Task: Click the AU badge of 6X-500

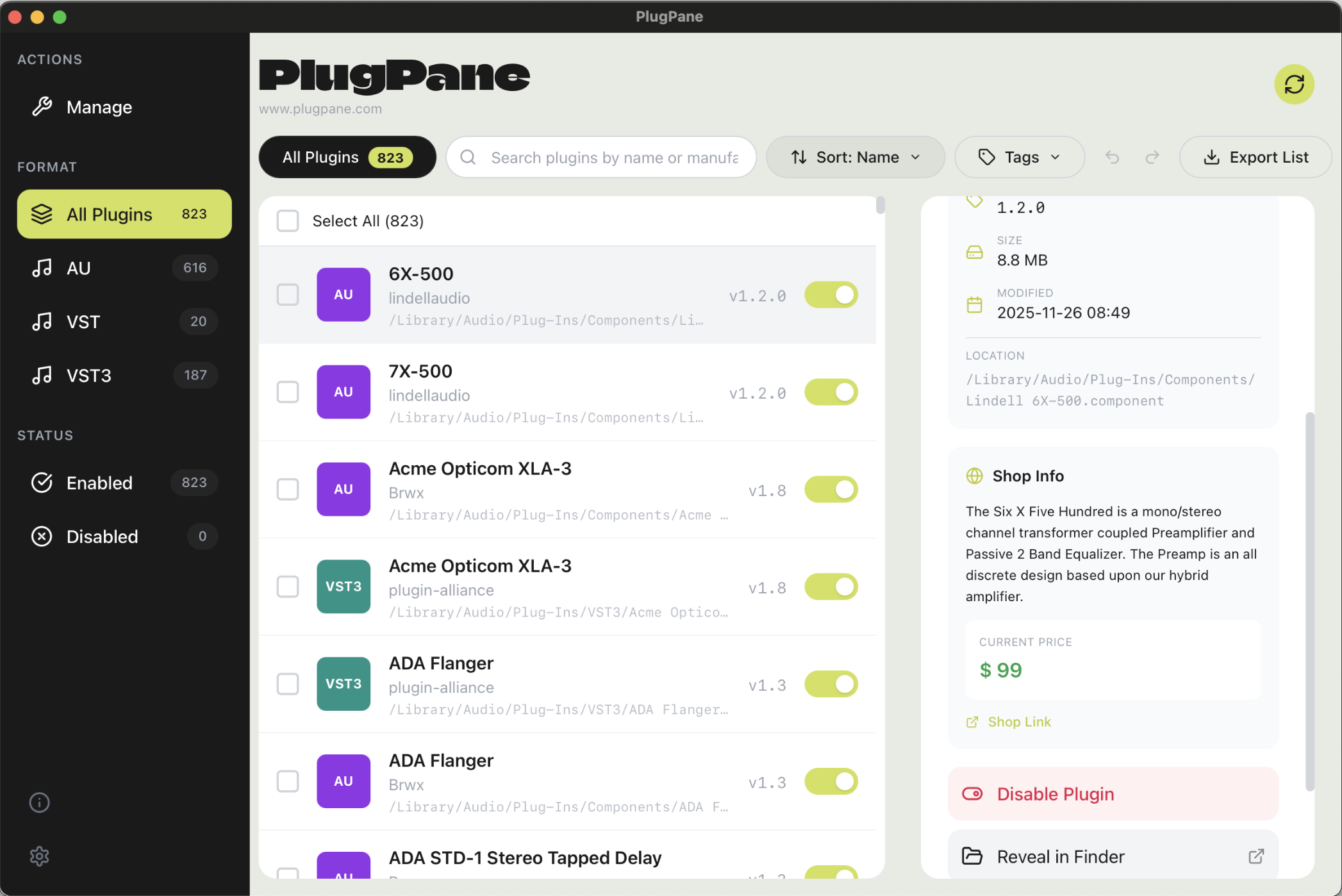Action: [344, 295]
